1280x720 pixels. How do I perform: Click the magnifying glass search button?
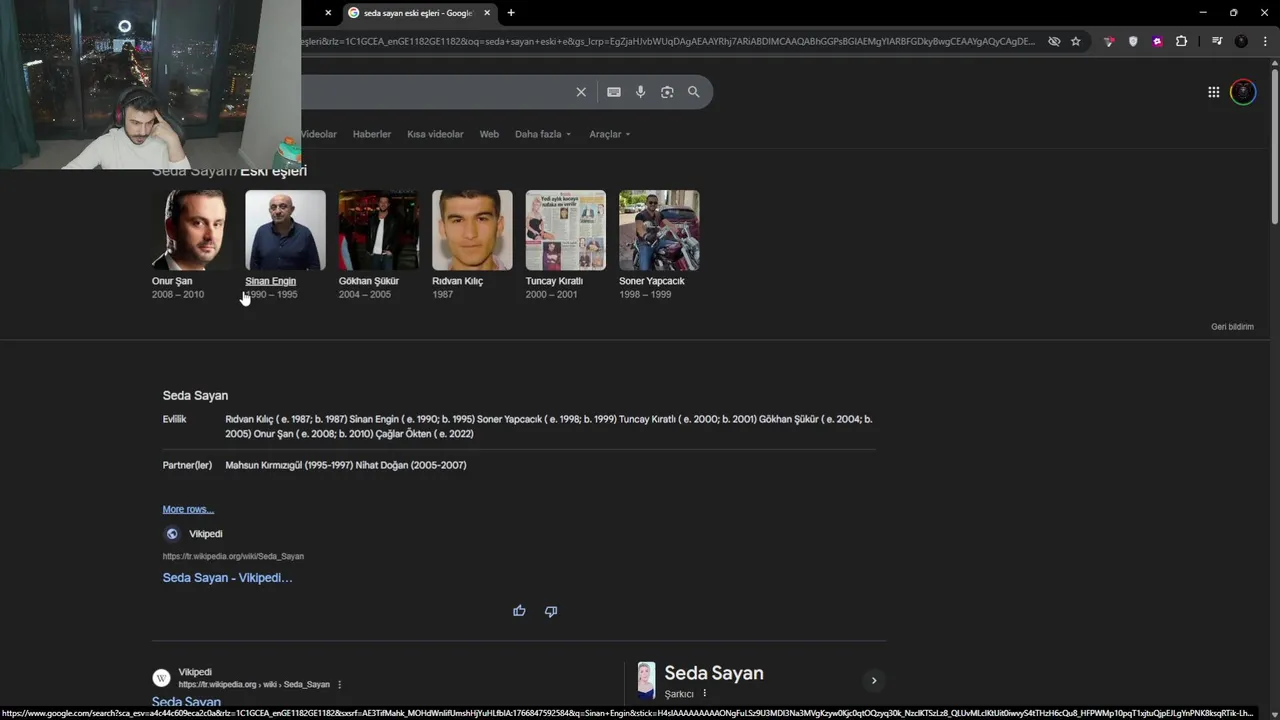(694, 92)
